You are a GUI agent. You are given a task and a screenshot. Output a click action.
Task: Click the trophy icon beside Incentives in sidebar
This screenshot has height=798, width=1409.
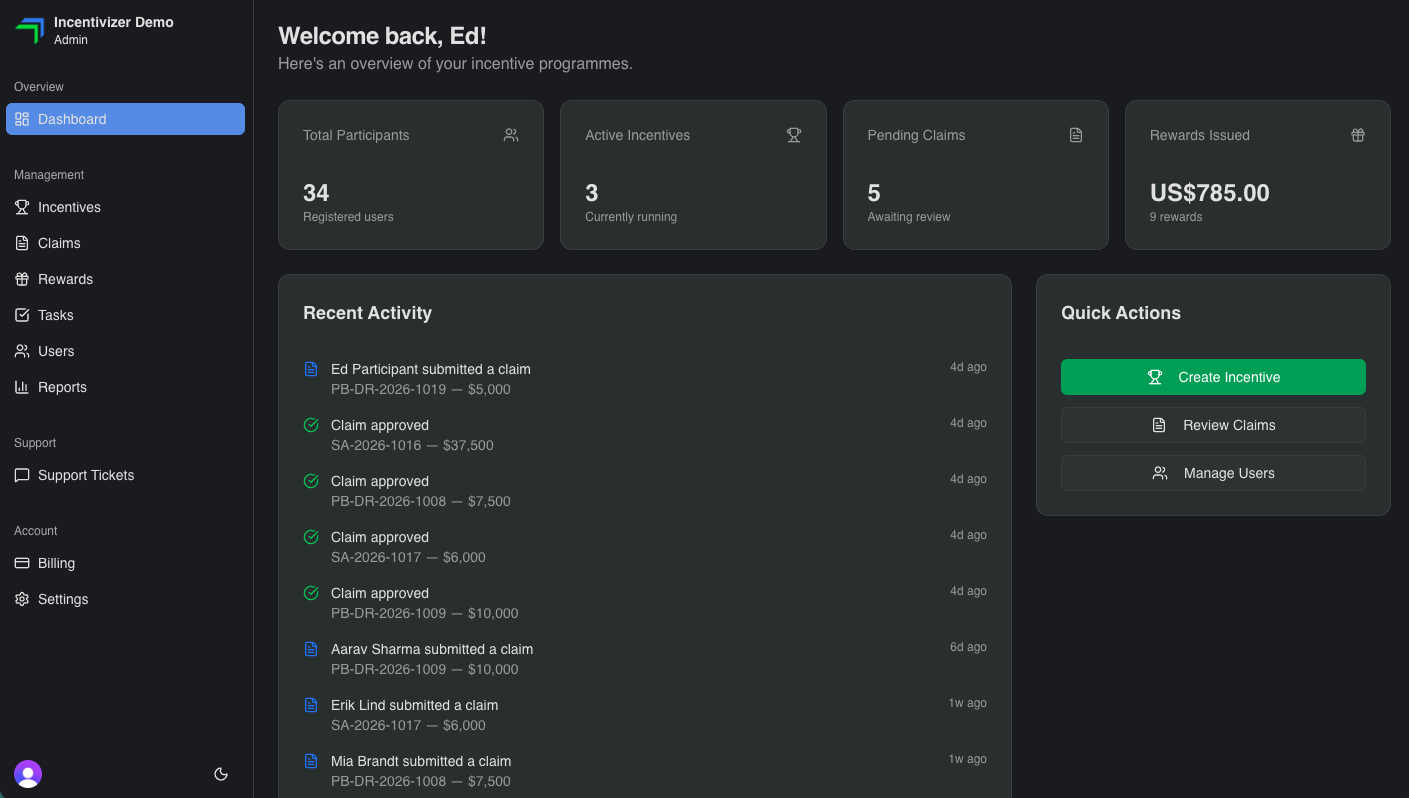coord(22,207)
